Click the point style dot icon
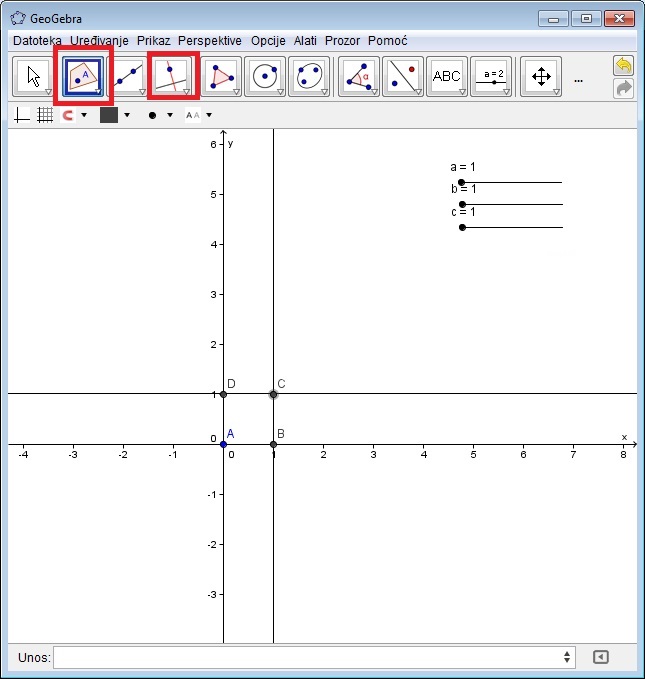Screen dimensions: 645x679 coord(152,115)
